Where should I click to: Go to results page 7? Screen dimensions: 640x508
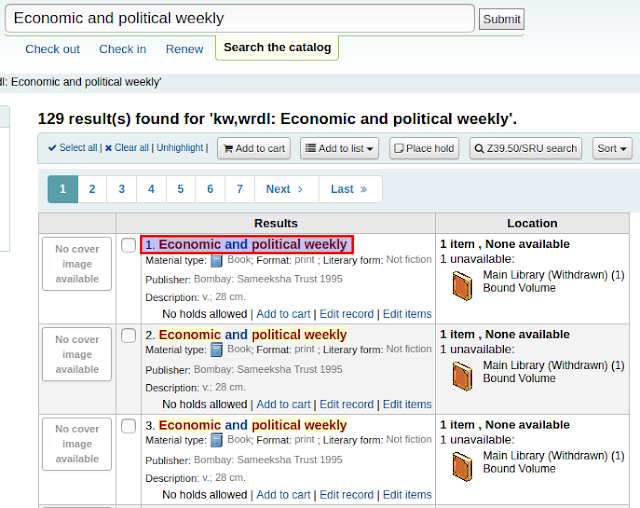(240, 189)
